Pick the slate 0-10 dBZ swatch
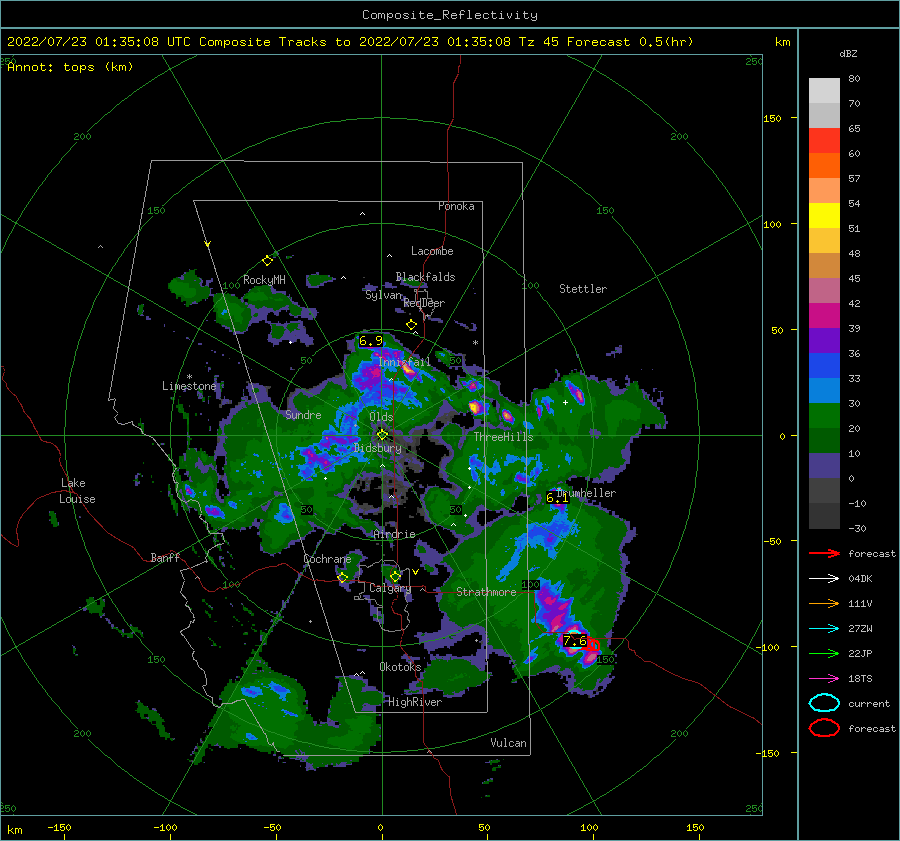 coord(824,465)
